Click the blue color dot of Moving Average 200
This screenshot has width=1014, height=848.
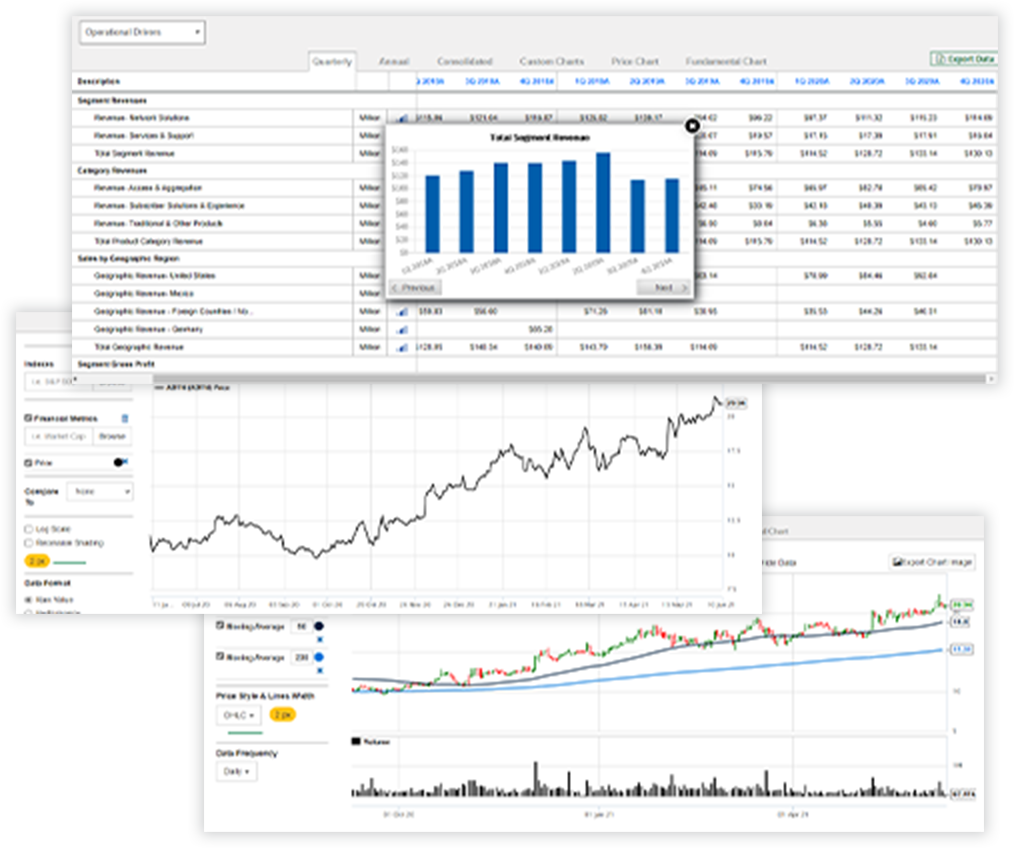319,657
